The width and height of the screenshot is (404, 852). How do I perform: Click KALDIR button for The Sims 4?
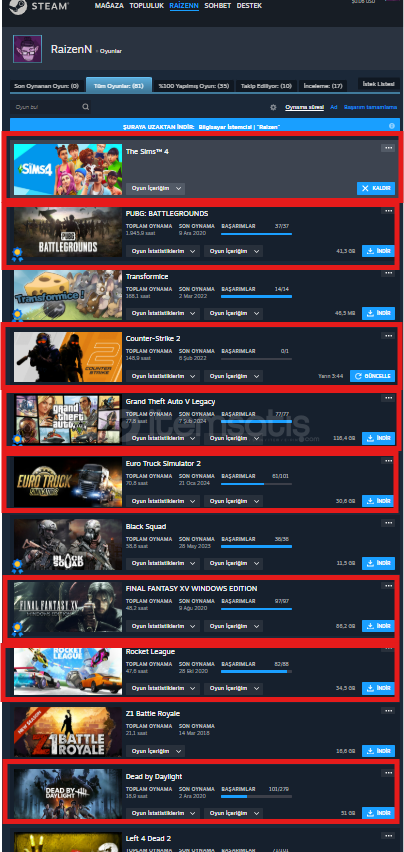point(376,188)
